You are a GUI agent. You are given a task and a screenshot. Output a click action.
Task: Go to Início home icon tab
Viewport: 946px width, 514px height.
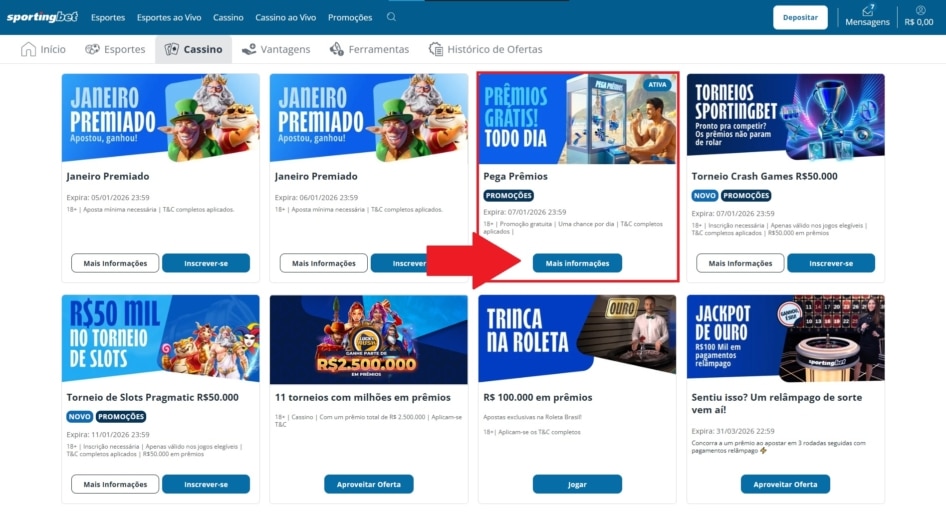click(x=43, y=49)
